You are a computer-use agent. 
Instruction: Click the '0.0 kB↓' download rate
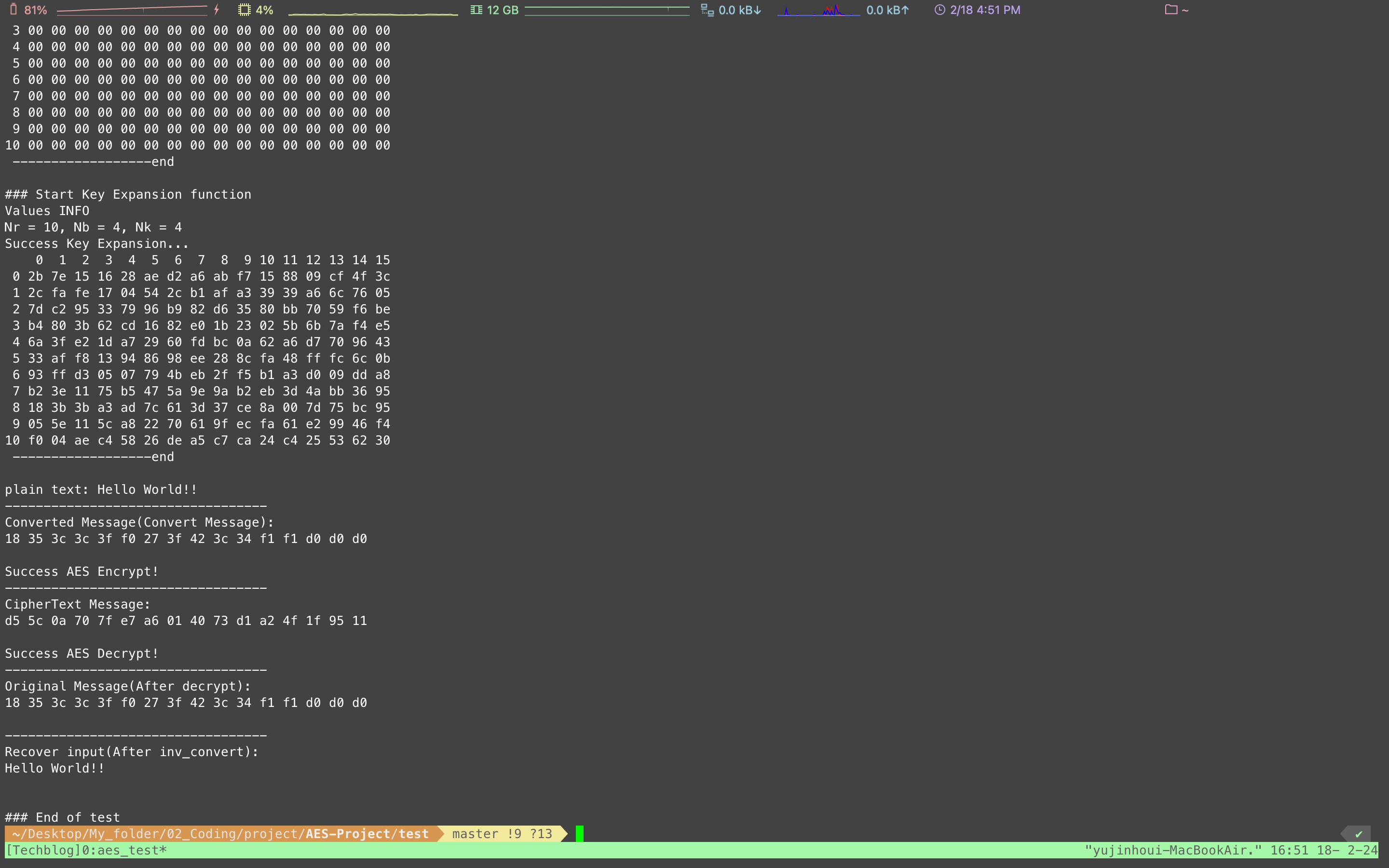click(x=740, y=10)
